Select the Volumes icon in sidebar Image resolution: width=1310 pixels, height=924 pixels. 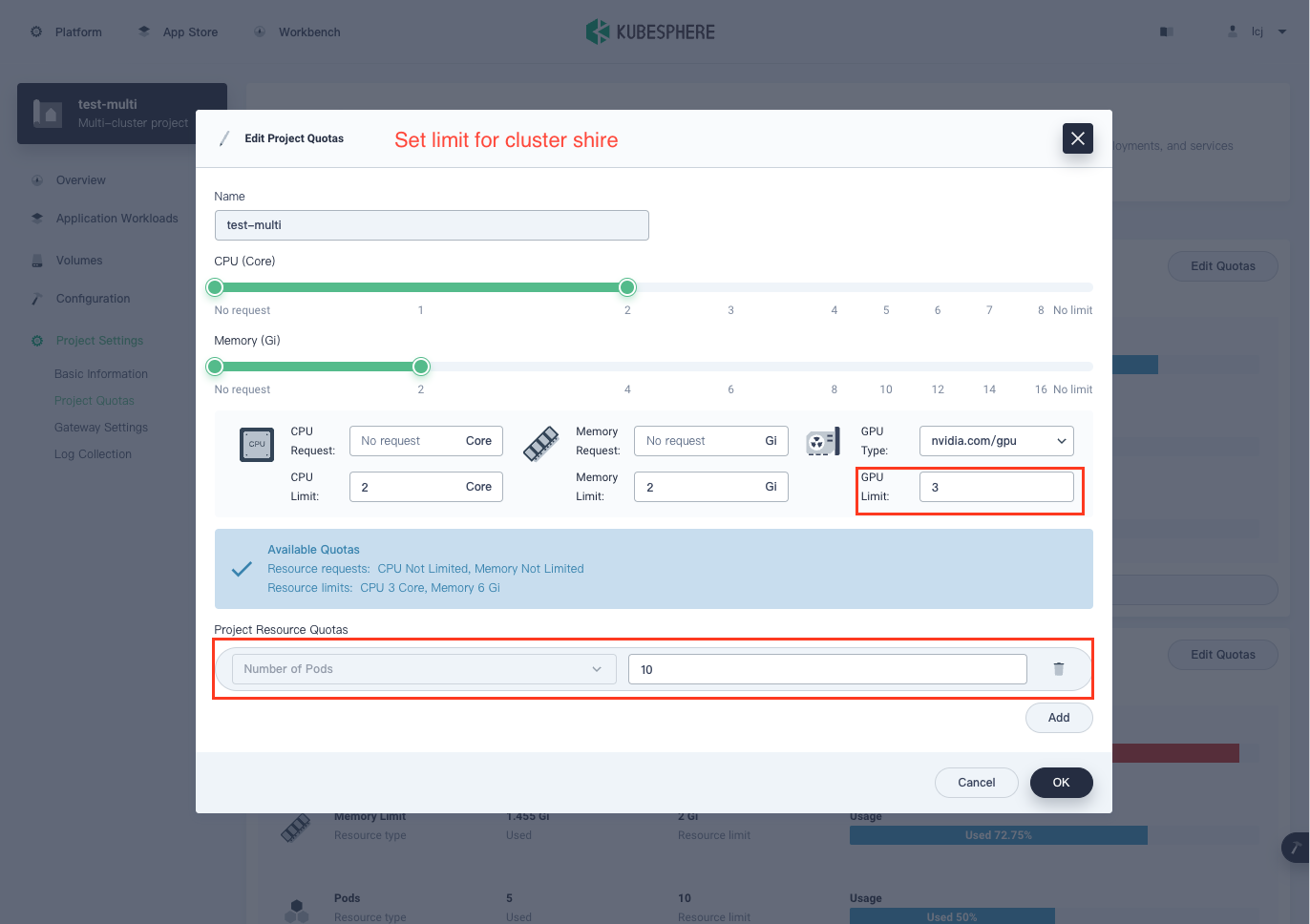click(36, 260)
